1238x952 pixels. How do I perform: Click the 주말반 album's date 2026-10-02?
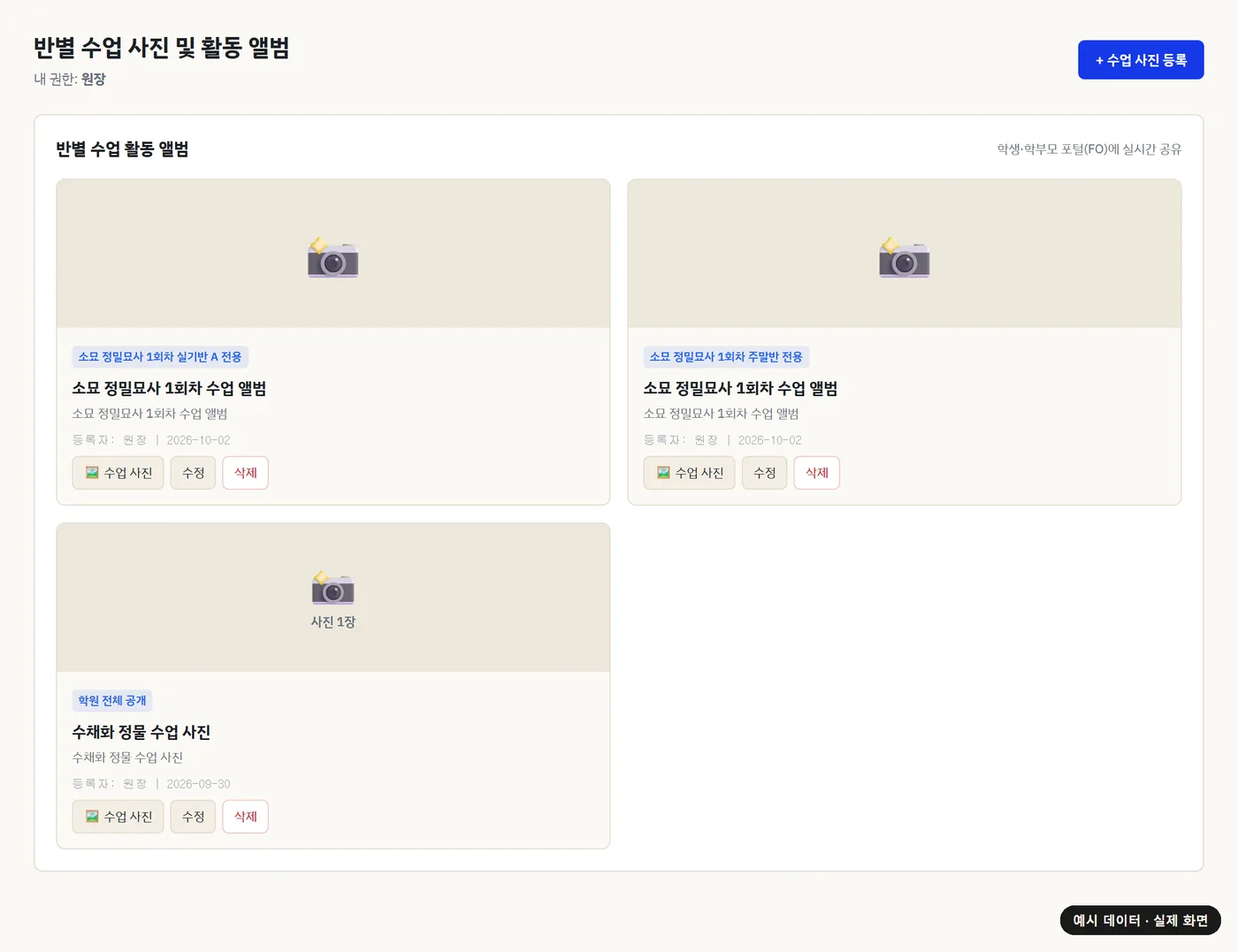pos(769,440)
